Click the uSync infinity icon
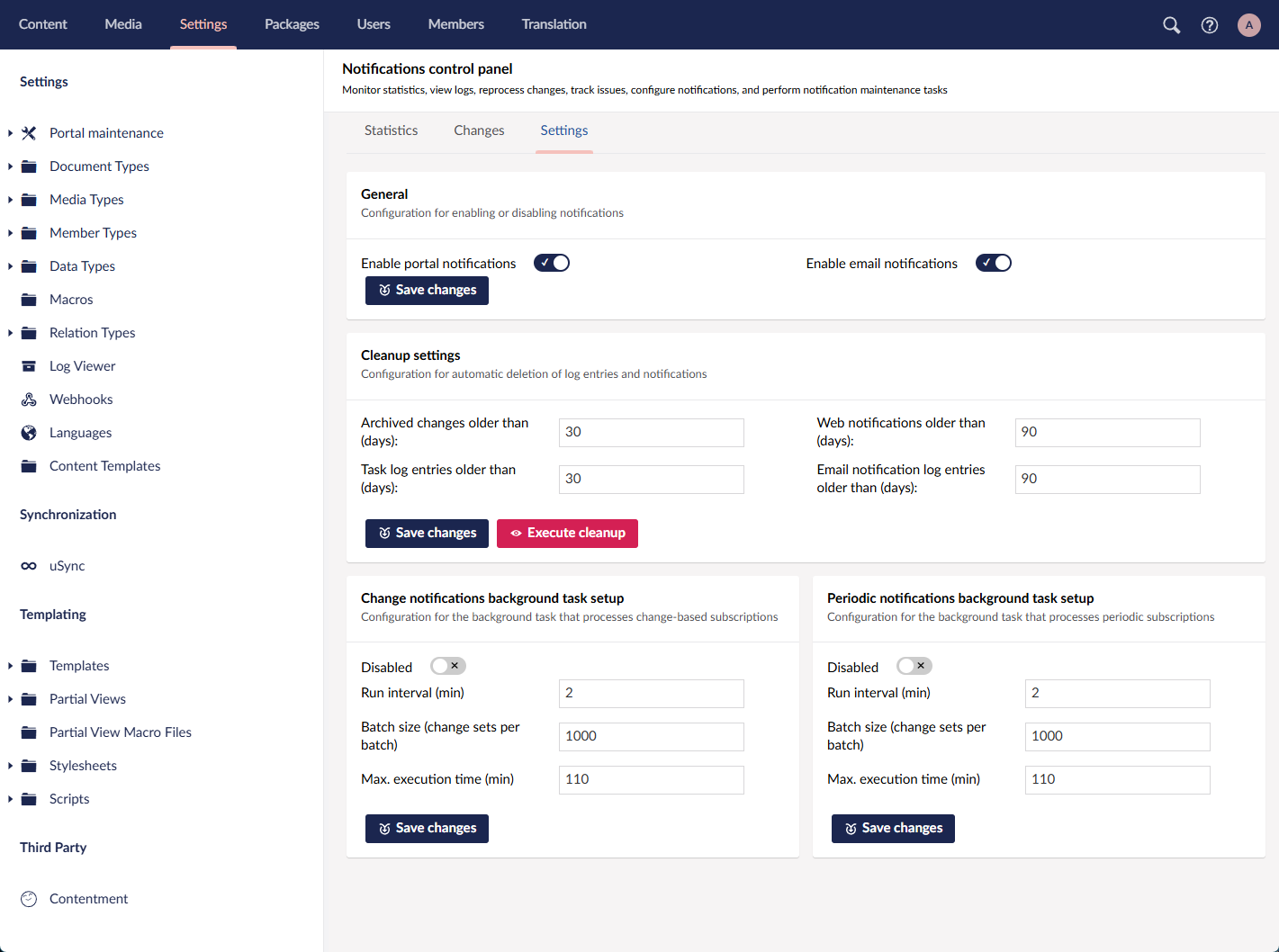1279x952 pixels. (29, 566)
